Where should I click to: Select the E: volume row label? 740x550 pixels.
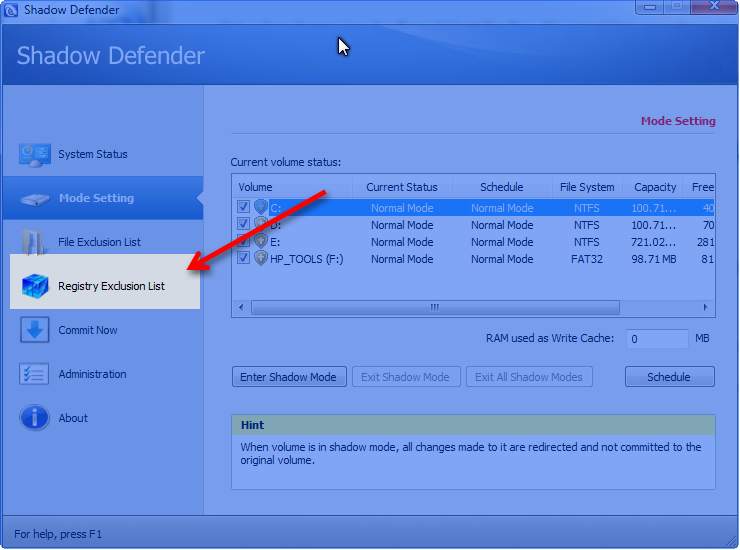pos(275,242)
